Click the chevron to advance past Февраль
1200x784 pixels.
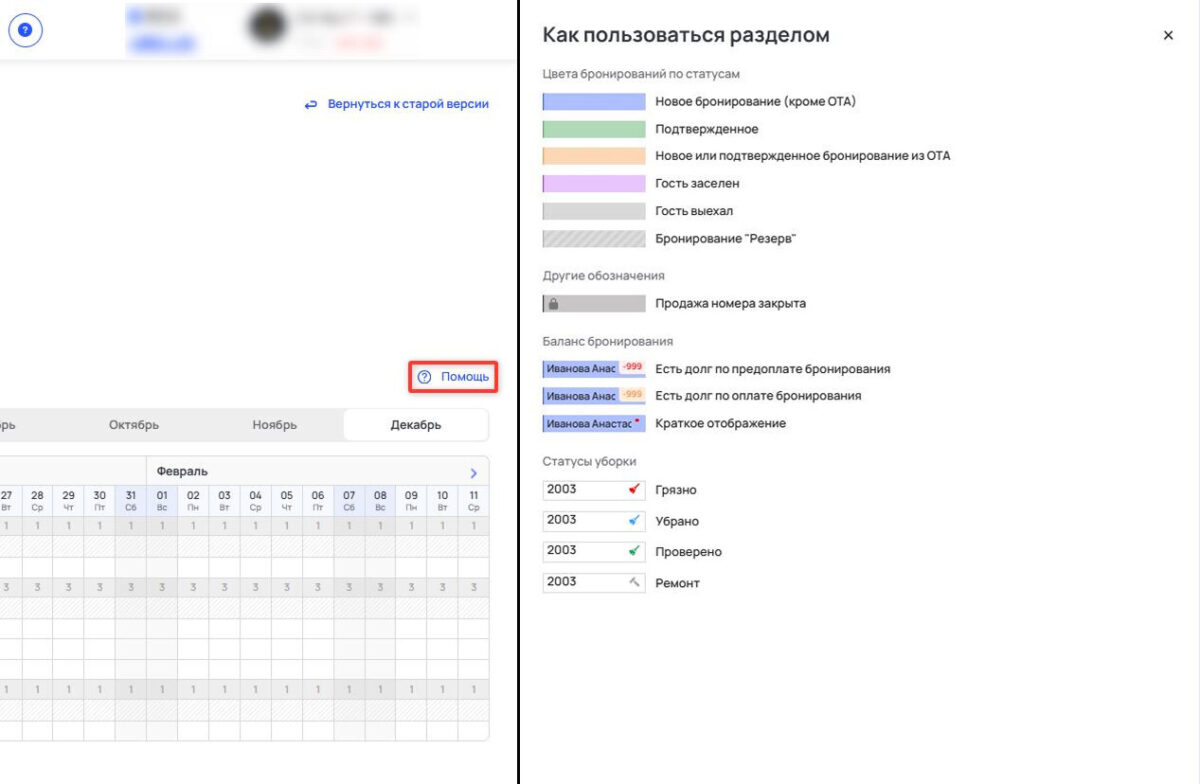[474, 473]
